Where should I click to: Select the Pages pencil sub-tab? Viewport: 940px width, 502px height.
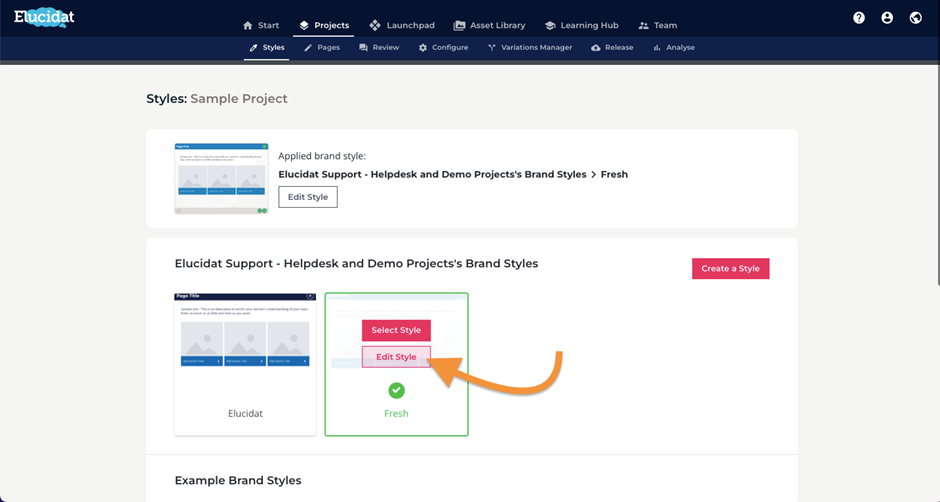322,47
